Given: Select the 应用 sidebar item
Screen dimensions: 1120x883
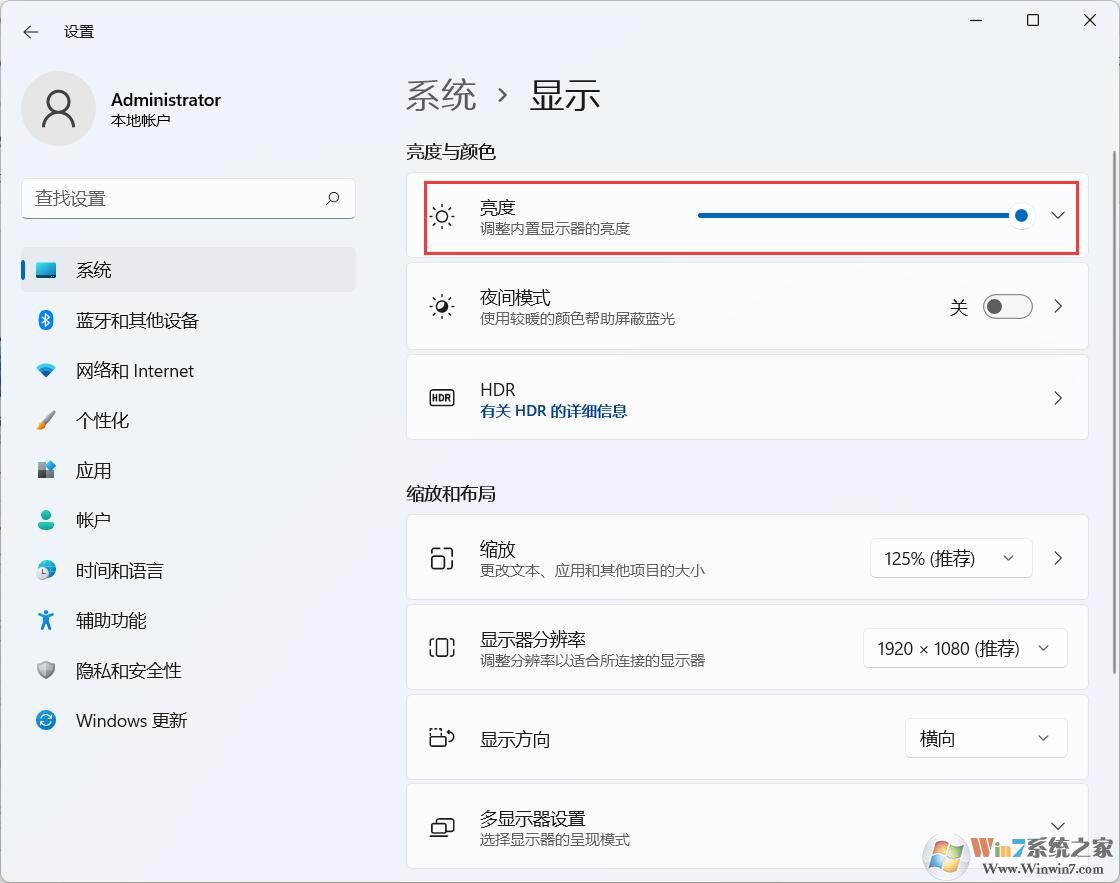Looking at the screenshot, I should pos(94,470).
